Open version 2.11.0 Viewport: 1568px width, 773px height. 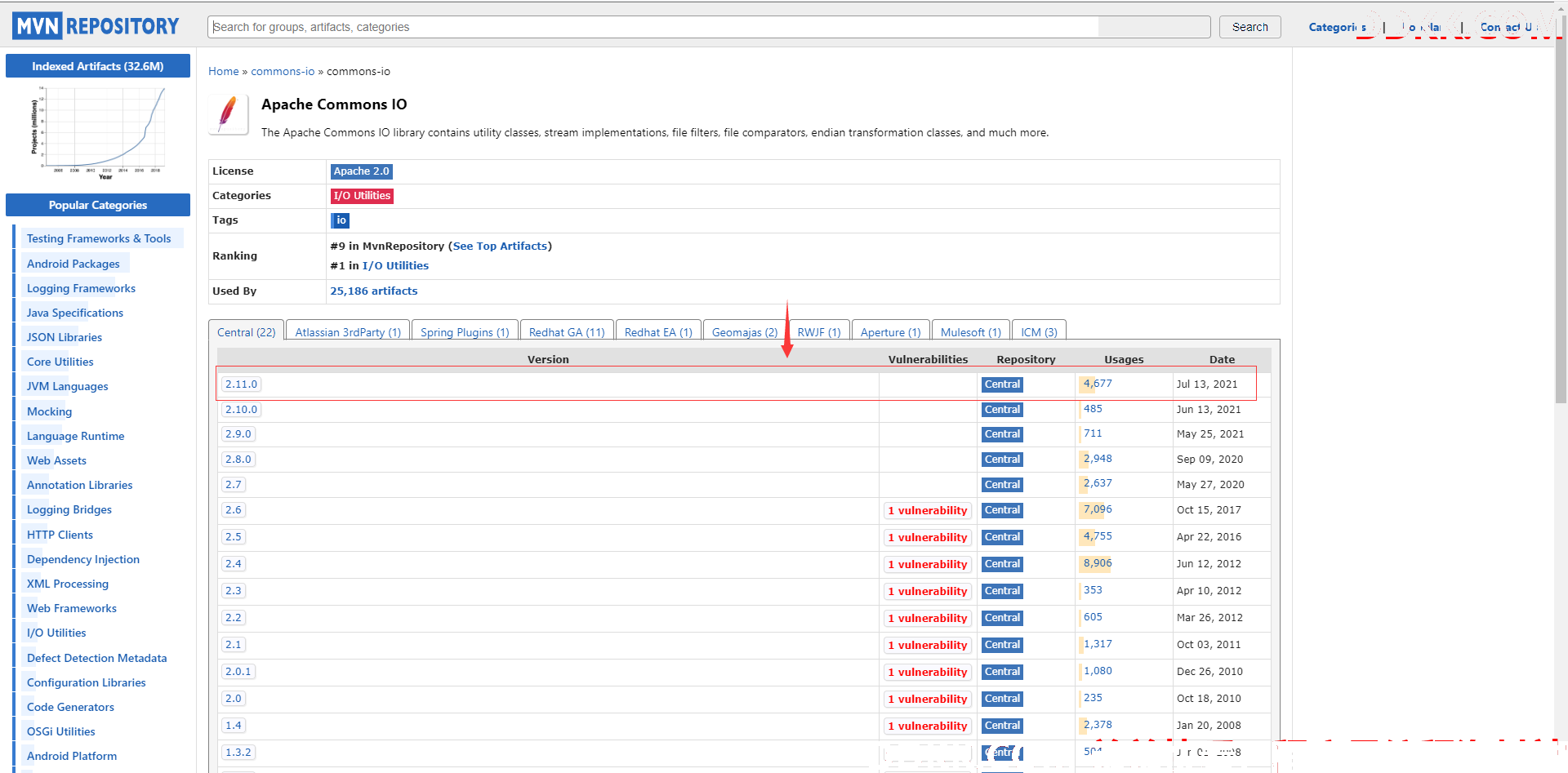(241, 384)
